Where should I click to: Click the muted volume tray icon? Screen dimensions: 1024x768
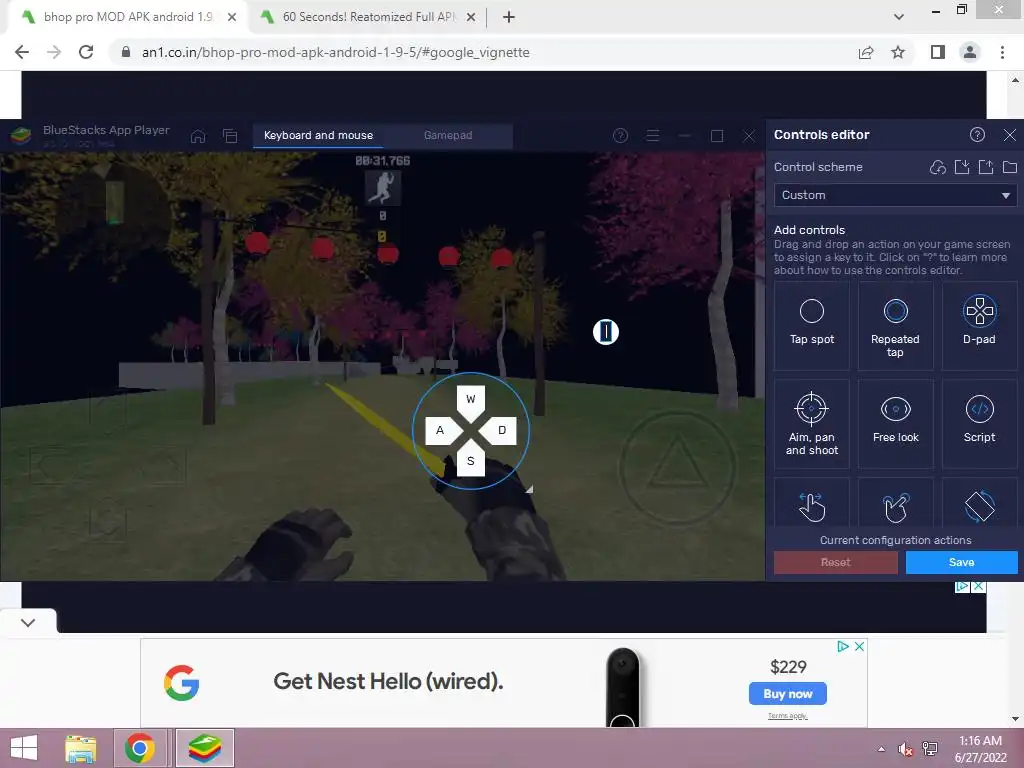(905, 749)
